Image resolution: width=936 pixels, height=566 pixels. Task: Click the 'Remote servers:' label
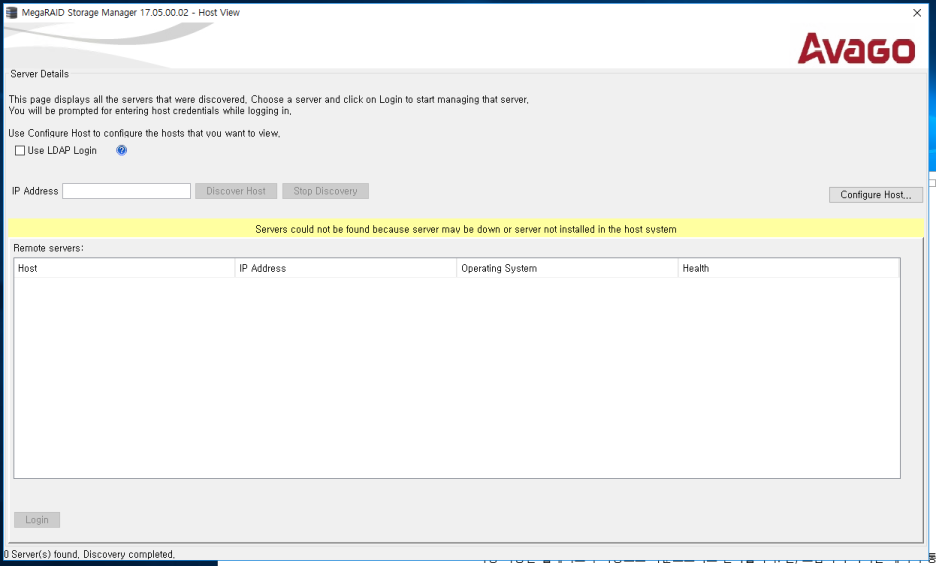tap(49, 248)
